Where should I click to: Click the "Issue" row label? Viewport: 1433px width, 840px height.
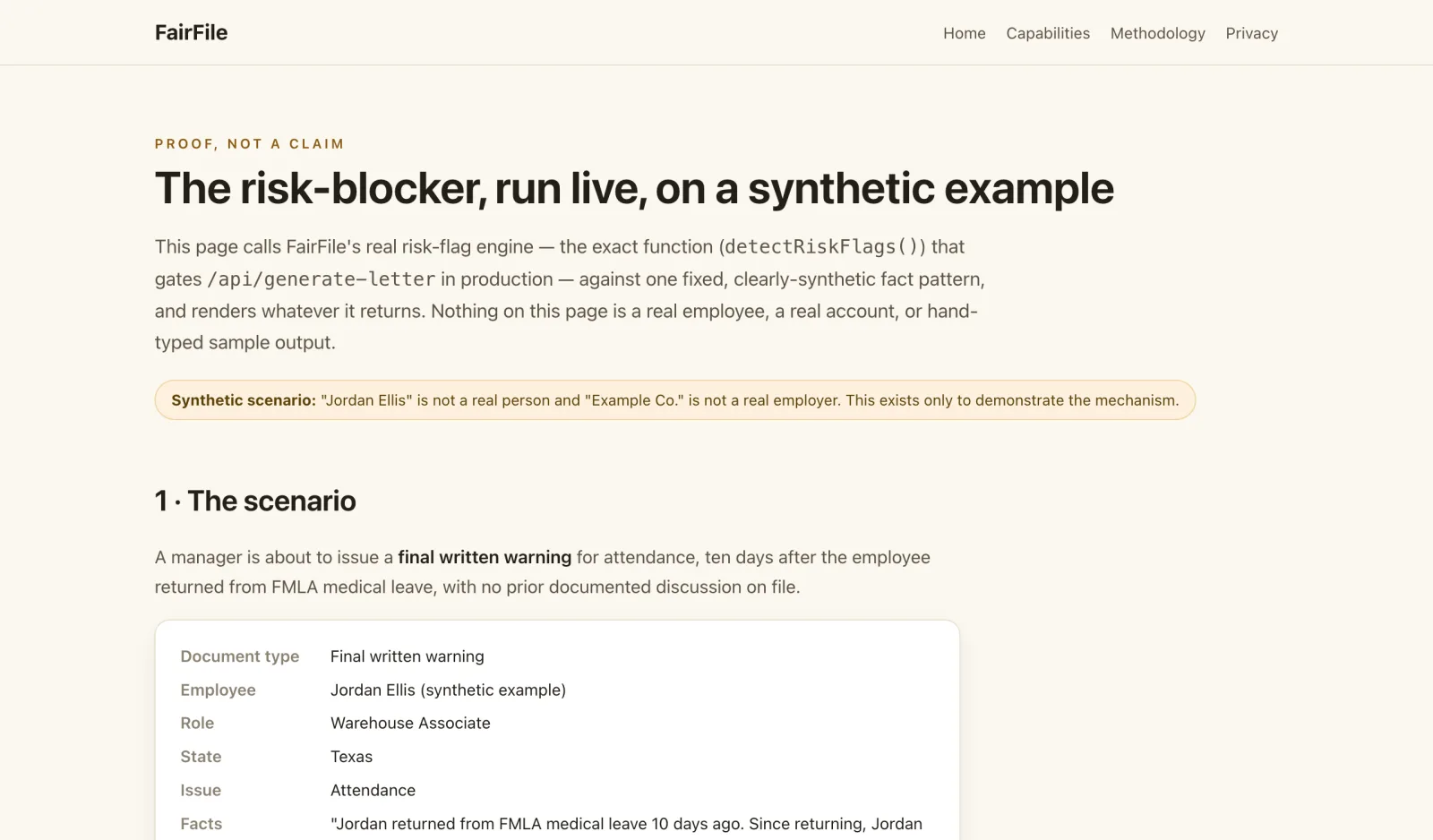coord(201,790)
